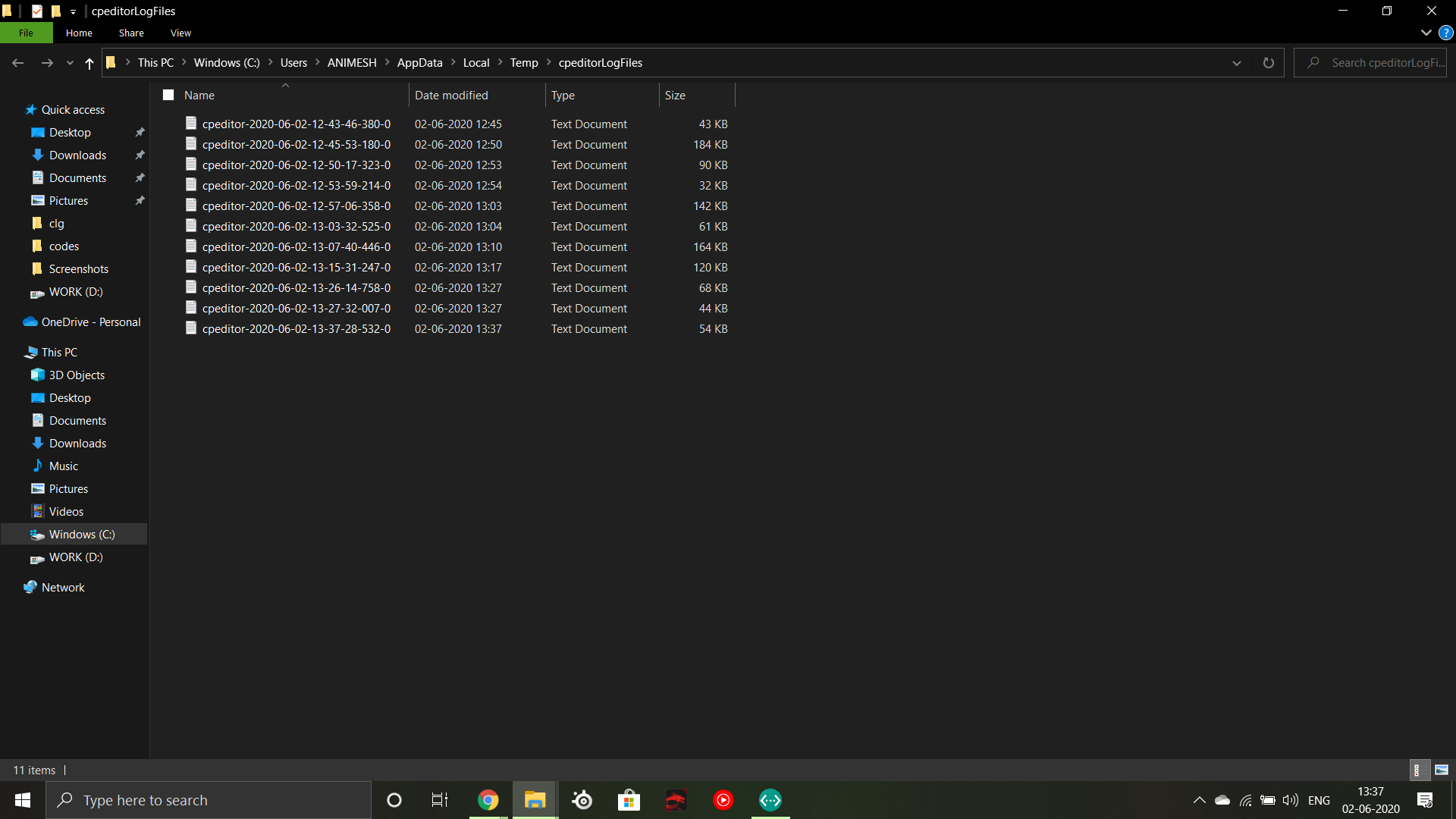Launch cpeditor from the taskbar
The width and height of the screenshot is (1456, 819).
click(x=770, y=799)
